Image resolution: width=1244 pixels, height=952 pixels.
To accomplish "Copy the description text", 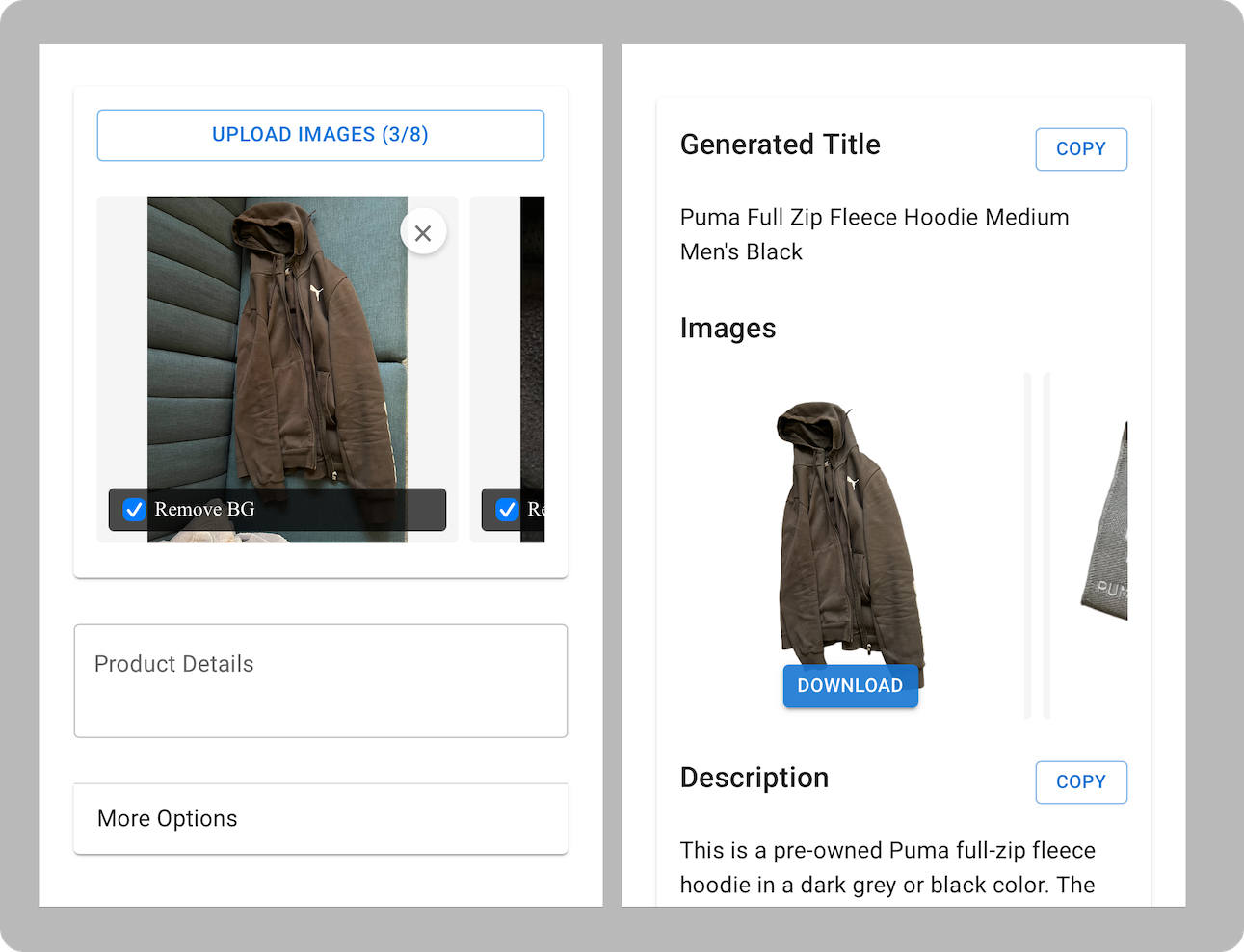I will coord(1080,781).
